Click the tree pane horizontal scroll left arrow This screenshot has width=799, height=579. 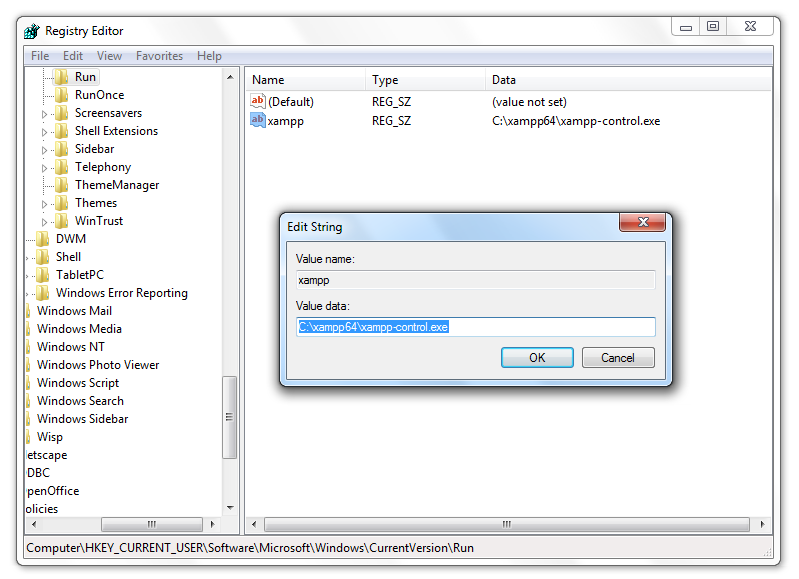[34, 524]
